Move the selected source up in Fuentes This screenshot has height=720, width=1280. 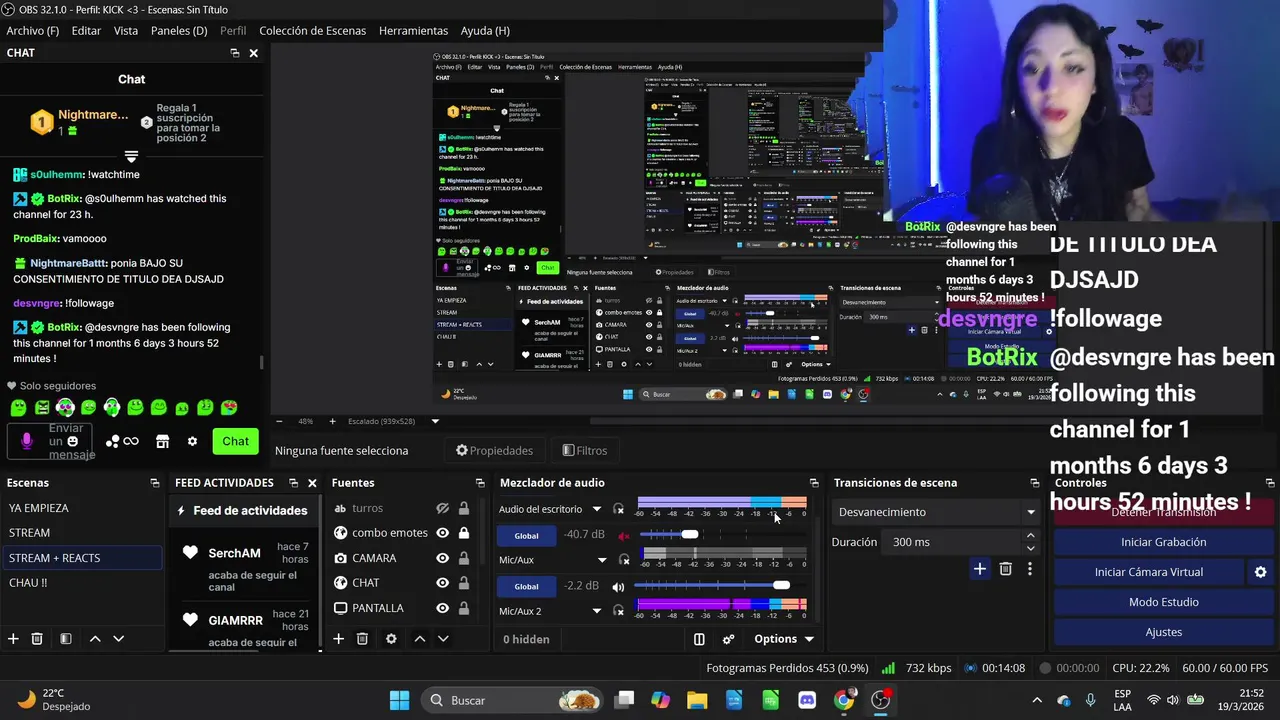pos(420,639)
